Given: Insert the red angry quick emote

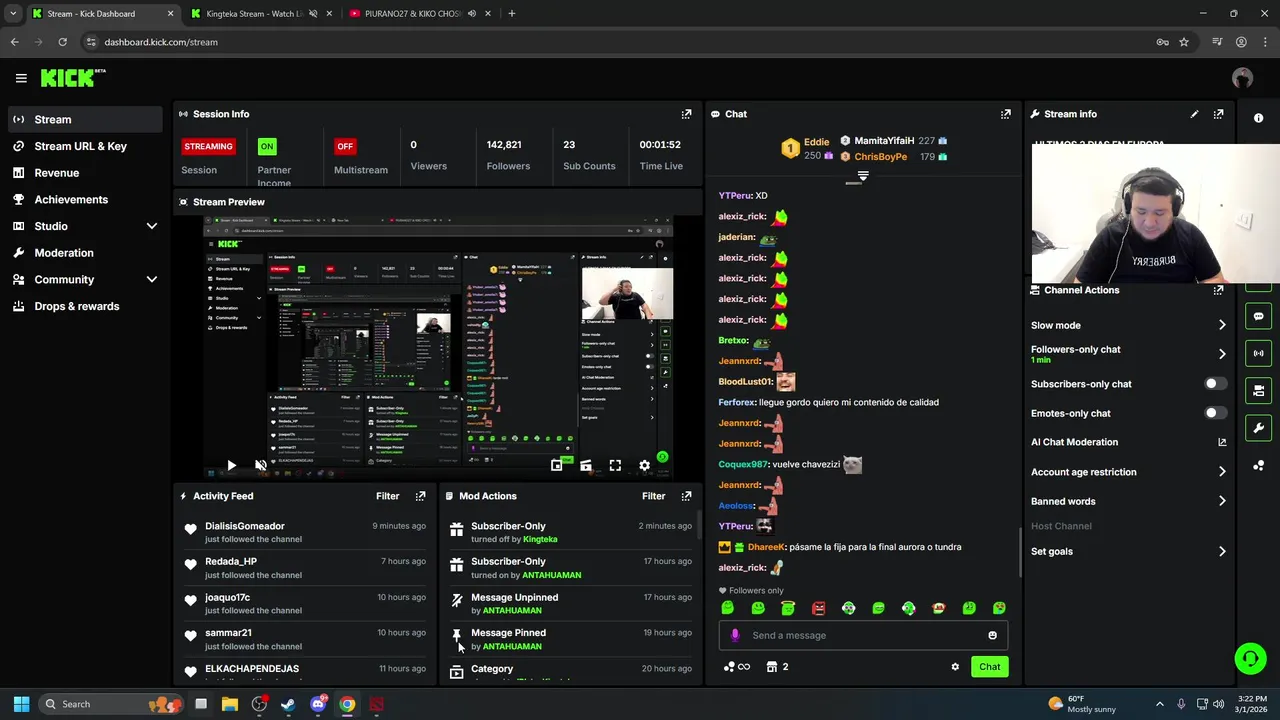Looking at the screenshot, I should tap(818, 608).
